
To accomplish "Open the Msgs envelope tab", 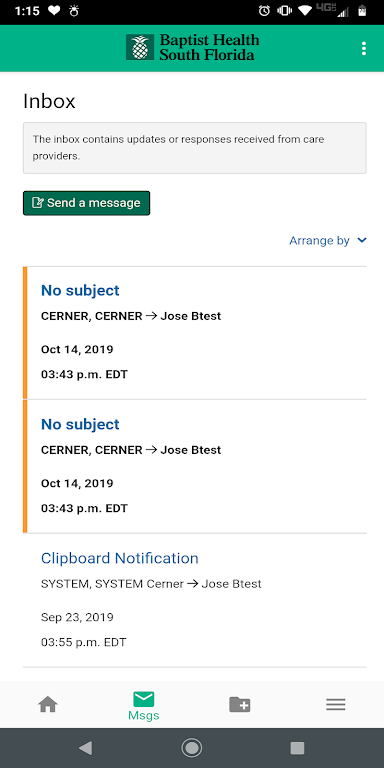I will (x=144, y=706).
